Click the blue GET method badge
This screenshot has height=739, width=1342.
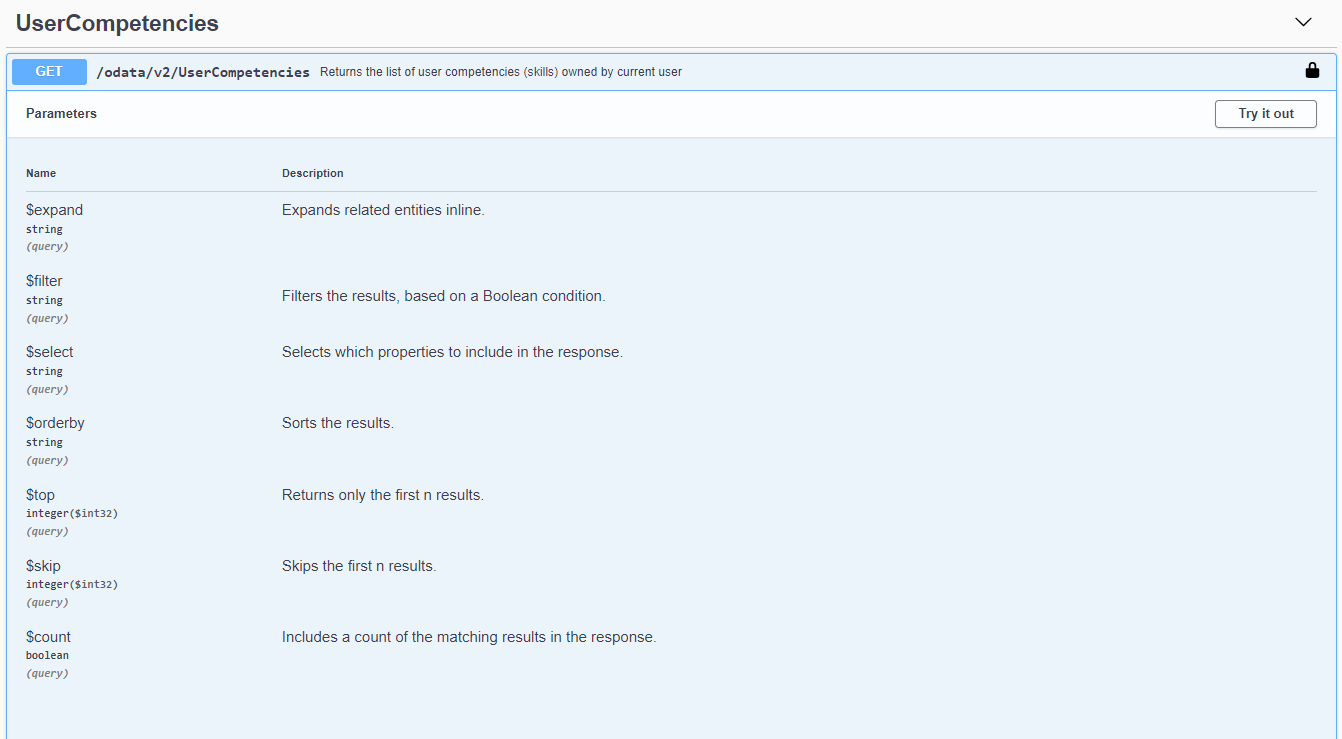[x=49, y=72]
